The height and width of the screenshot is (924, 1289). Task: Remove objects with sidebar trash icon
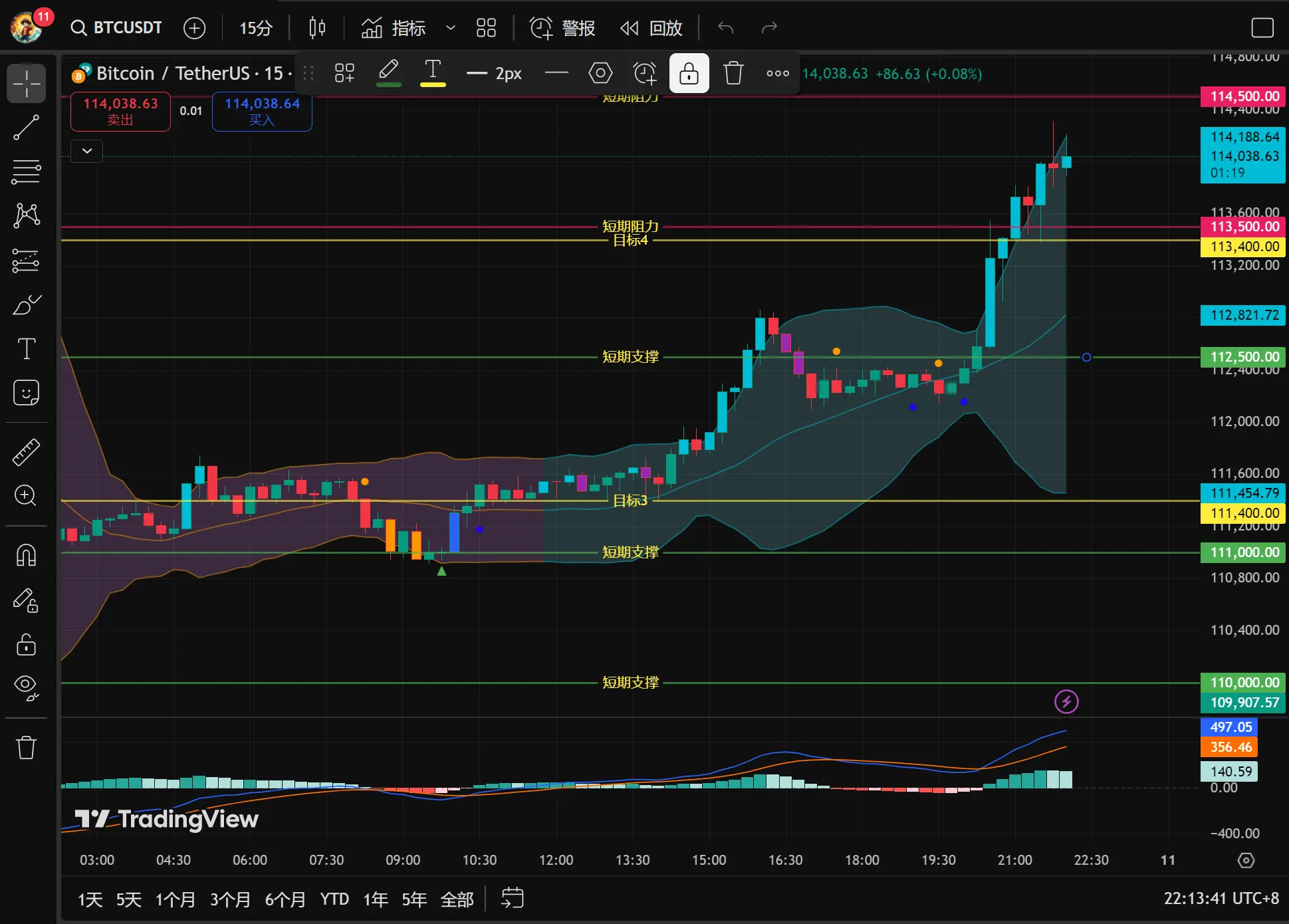click(27, 747)
